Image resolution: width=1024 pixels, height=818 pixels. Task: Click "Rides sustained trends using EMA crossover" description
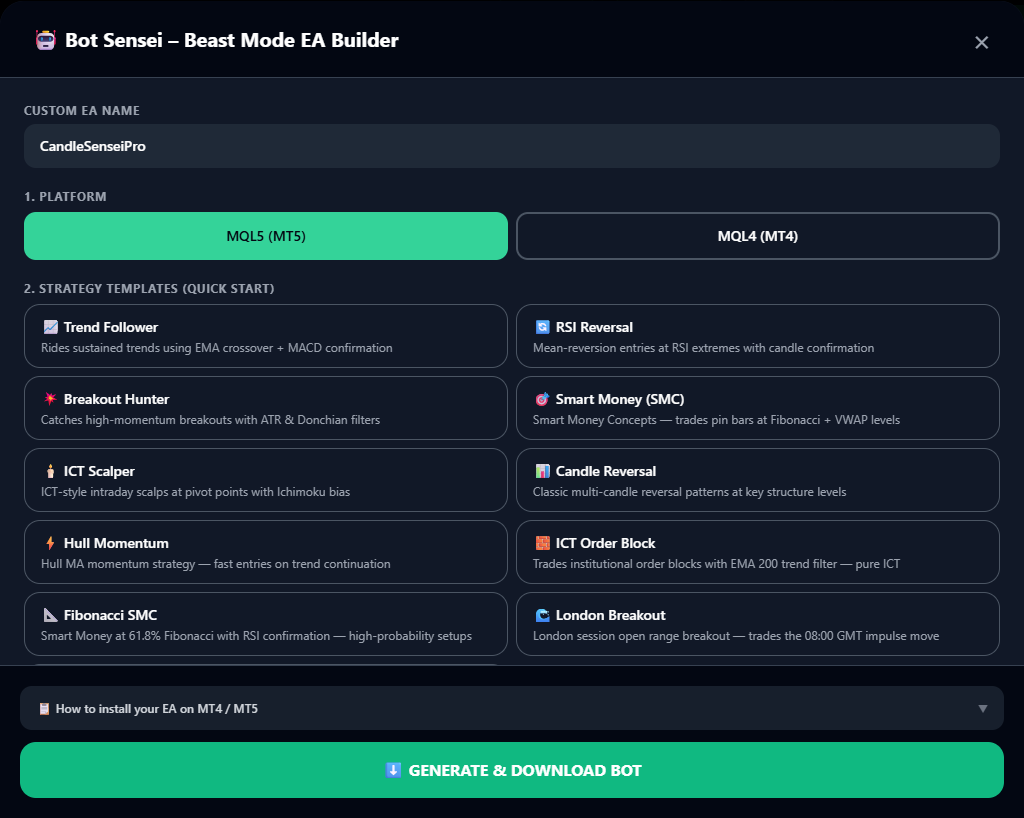coord(217,348)
